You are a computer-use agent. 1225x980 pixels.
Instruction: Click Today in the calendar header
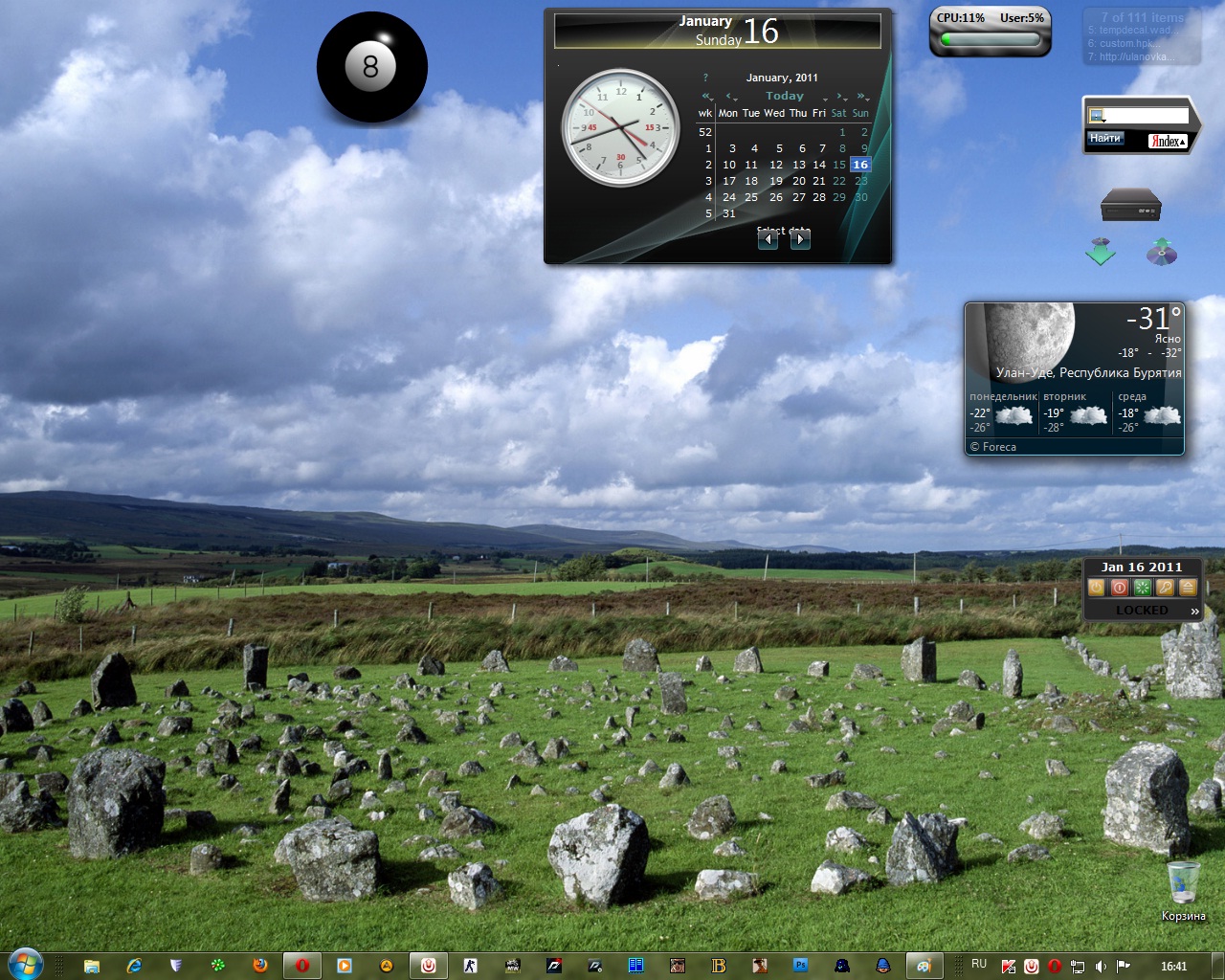tap(784, 96)
